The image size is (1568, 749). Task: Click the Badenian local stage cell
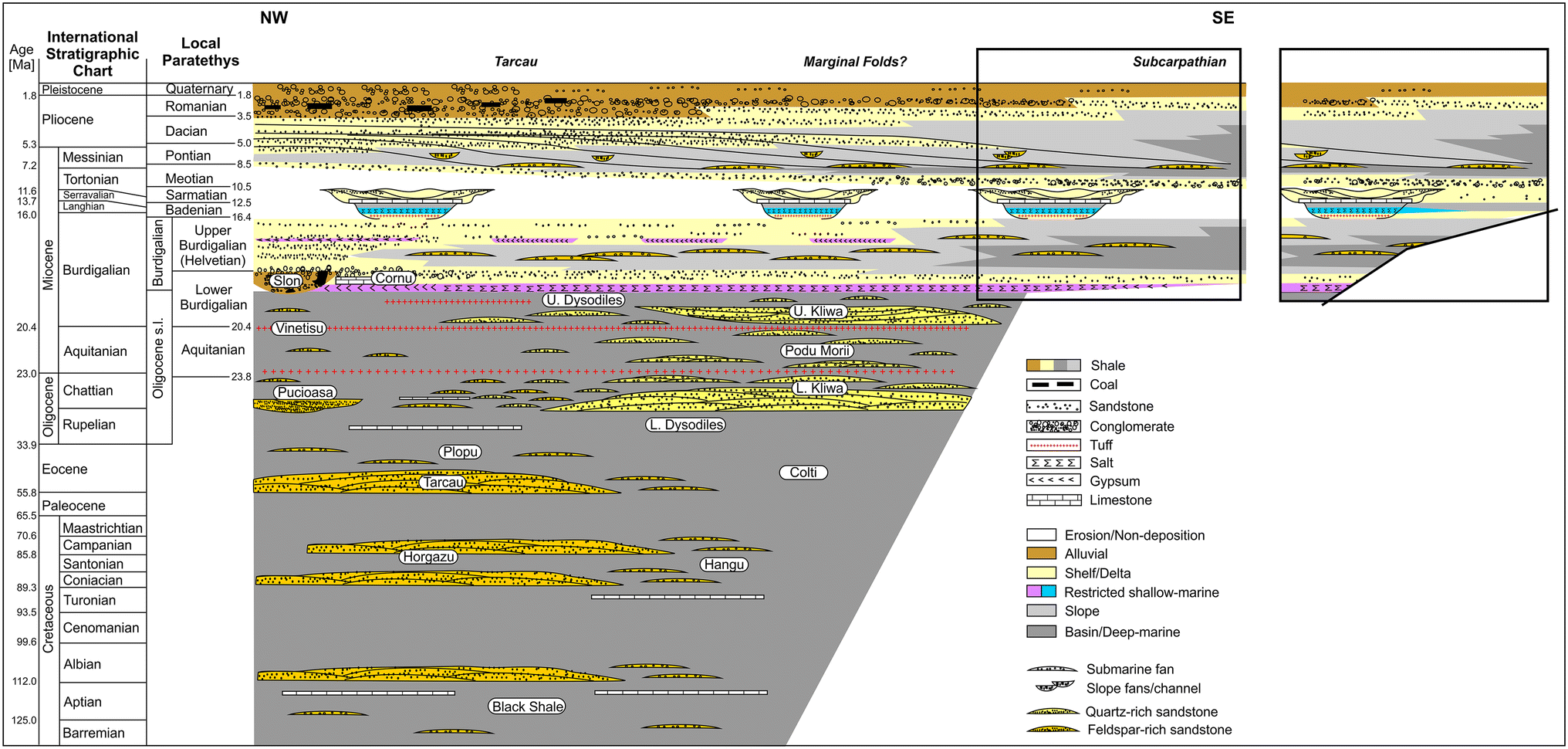click(199, 210)
